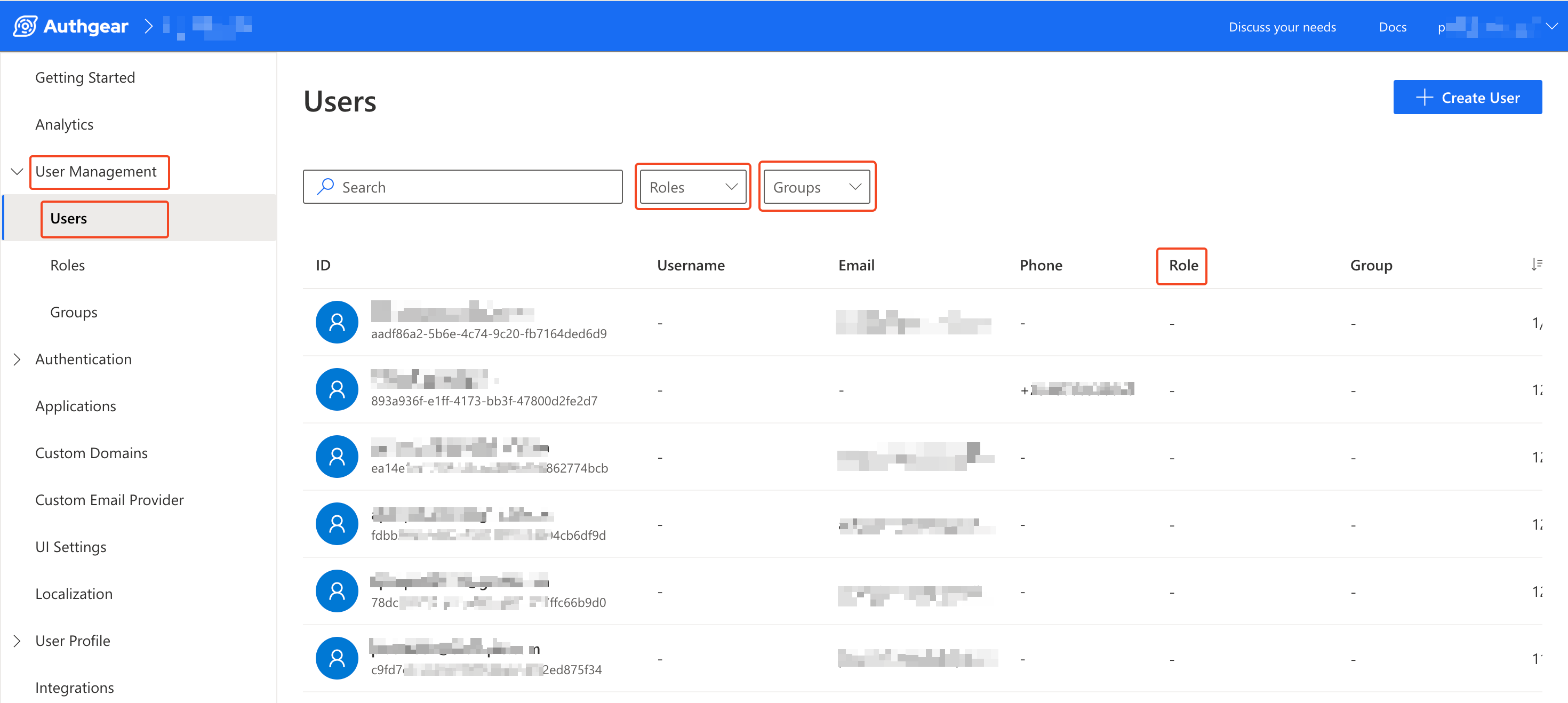1568x703 pixels.
Task: Go to Roles in the sidebar
Action: (x=68, y=266)
